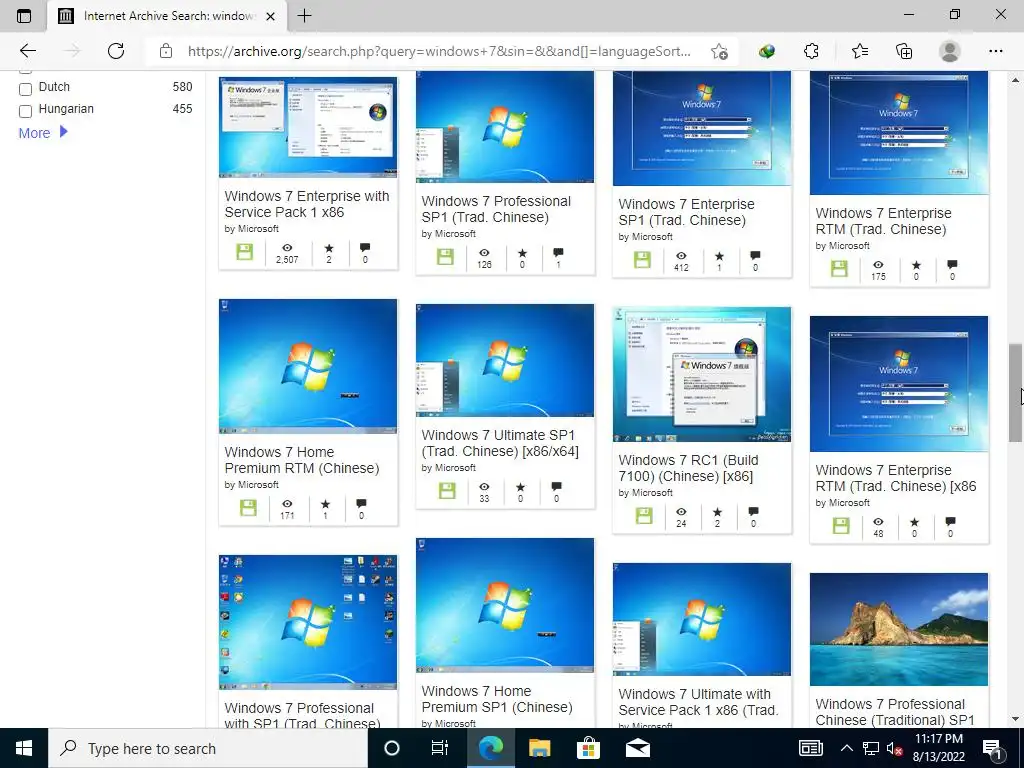Click software icon under Enterprise Service Pack 1 x86
Screen dimensions: 1024x768
[x=245, y=252]
